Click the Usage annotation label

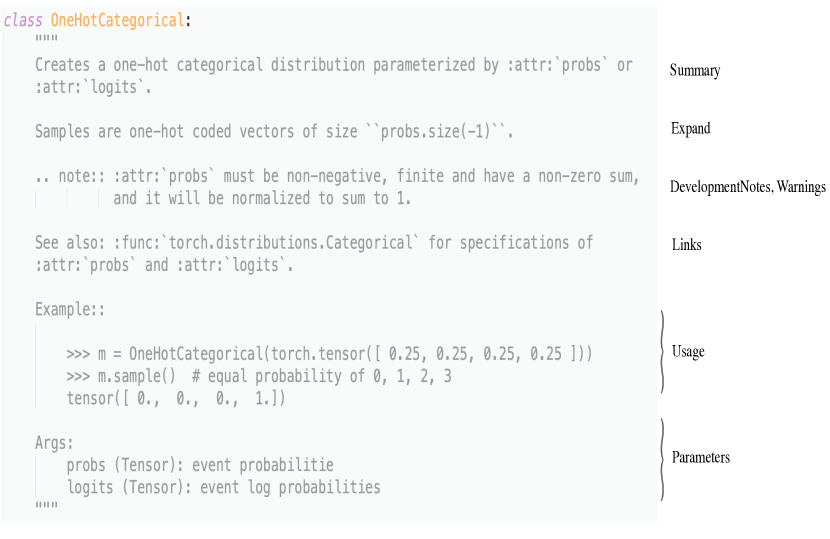688,352
